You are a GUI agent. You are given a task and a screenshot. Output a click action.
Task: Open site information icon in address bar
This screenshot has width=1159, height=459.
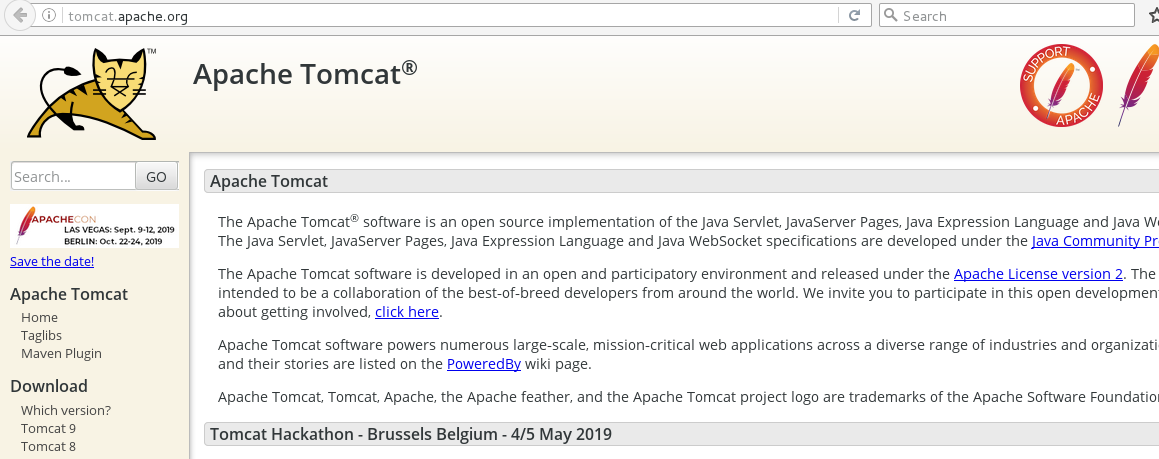coord(49,16)
